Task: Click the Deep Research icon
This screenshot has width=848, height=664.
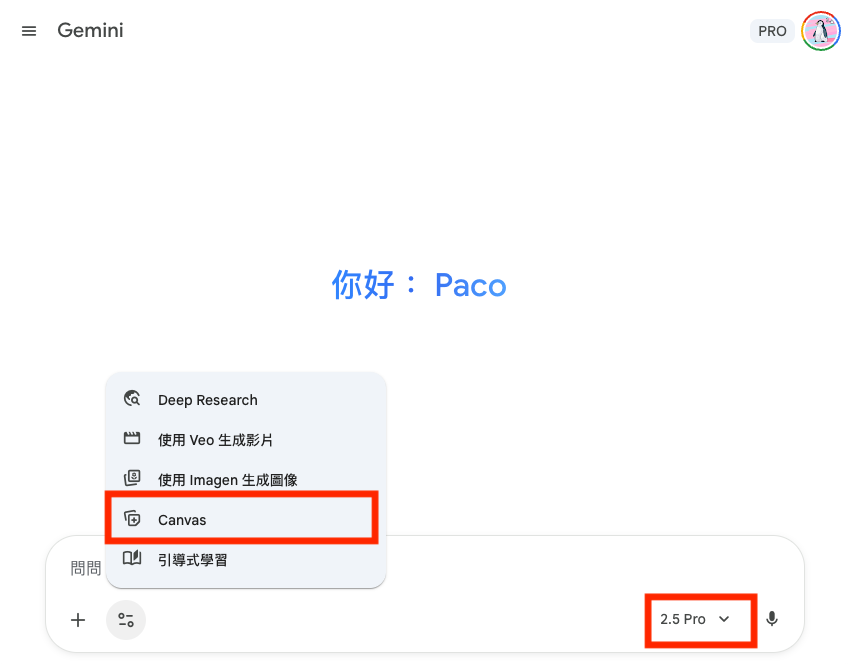Action: click(x=132, y=399)
